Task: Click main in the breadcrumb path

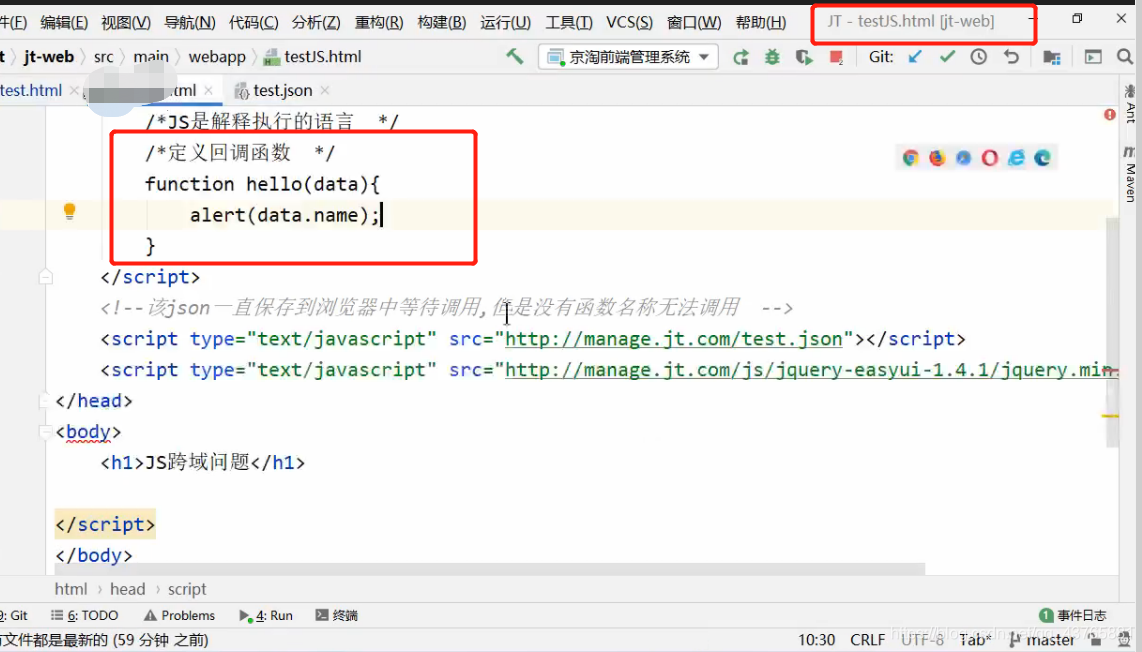Action: pos(151,57)
